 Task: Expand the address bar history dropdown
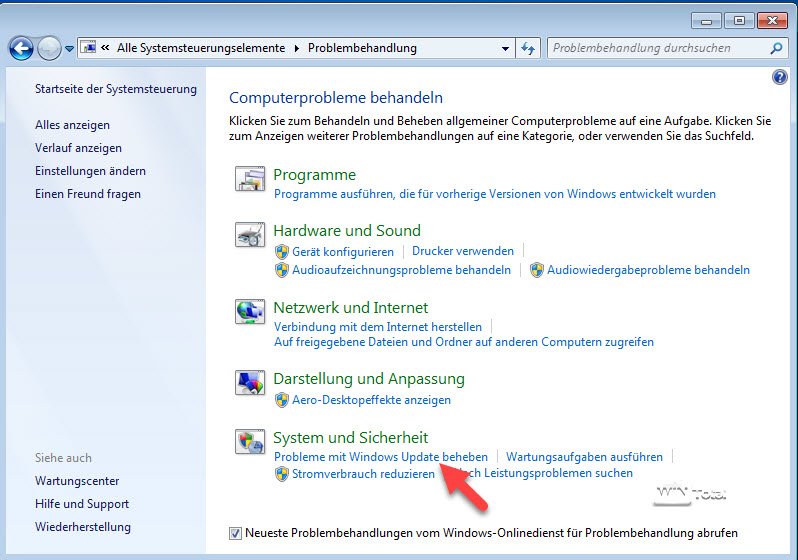point(505,49)
